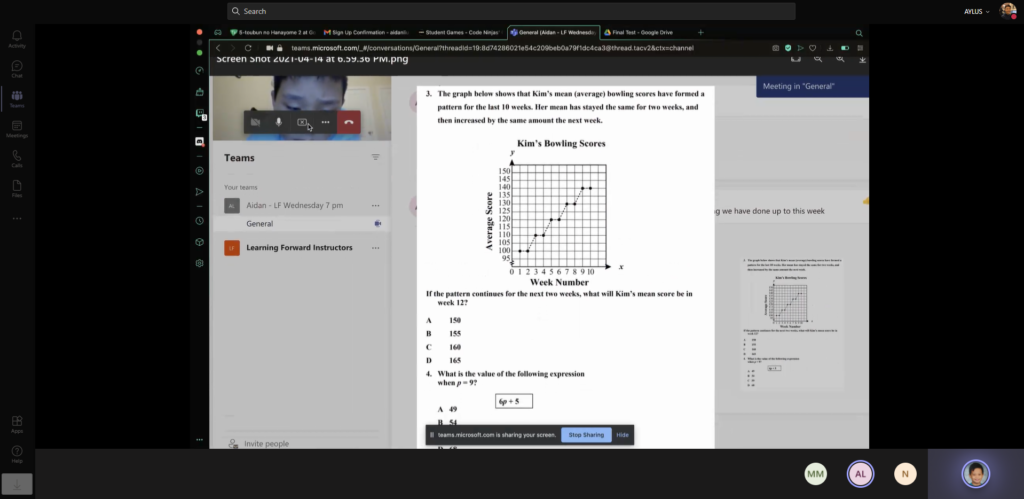Open browser downloads arrow icon in toolbar
This screenshot has height=499, width=1024.
point(830,48)
